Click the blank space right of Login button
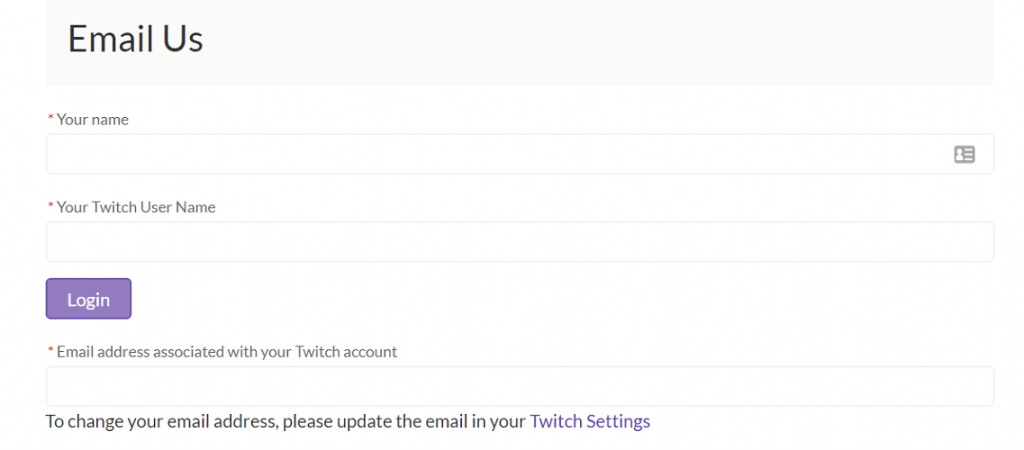 click(x=500, y=299)
